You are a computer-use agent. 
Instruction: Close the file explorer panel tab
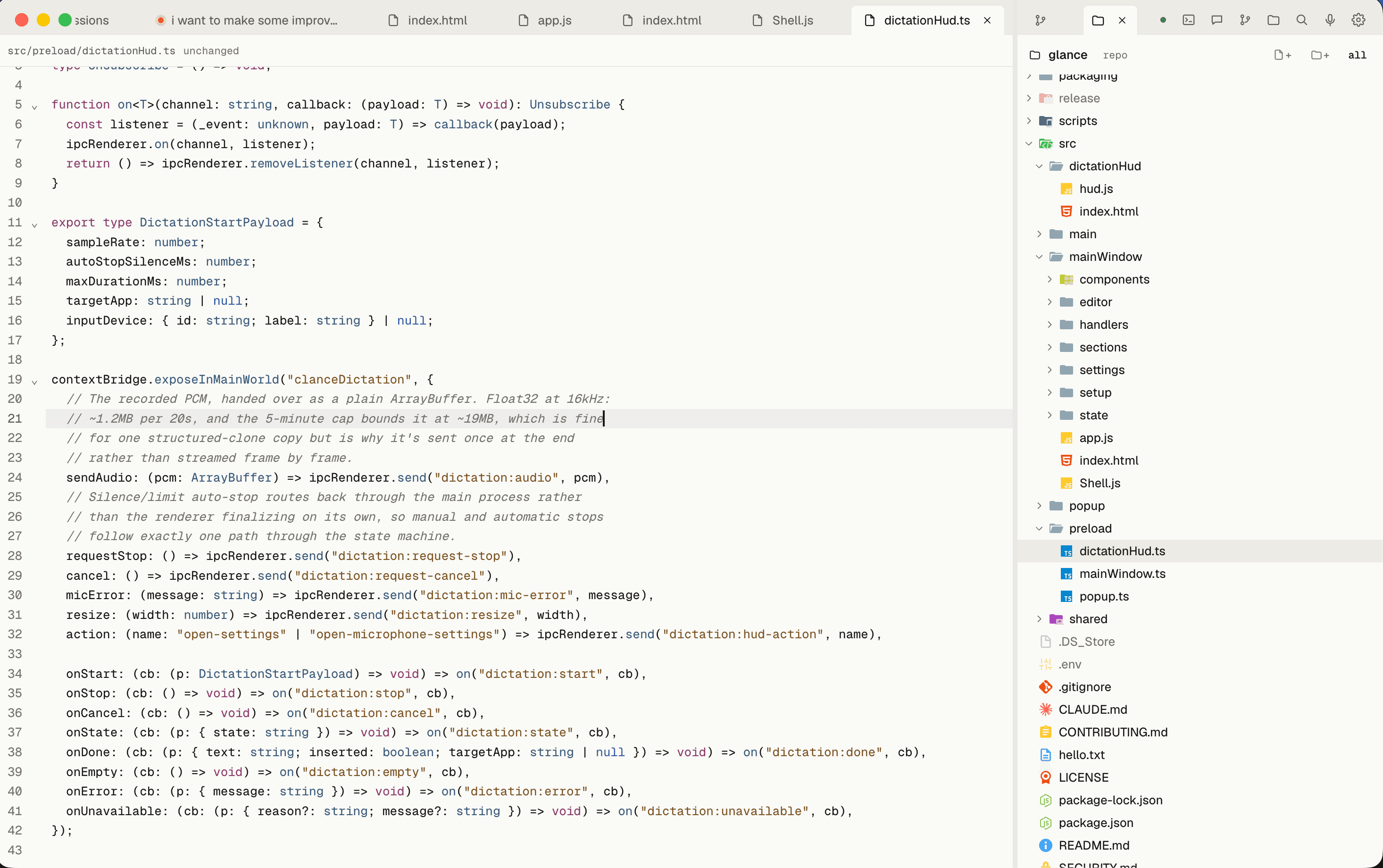pos(1122,20)
